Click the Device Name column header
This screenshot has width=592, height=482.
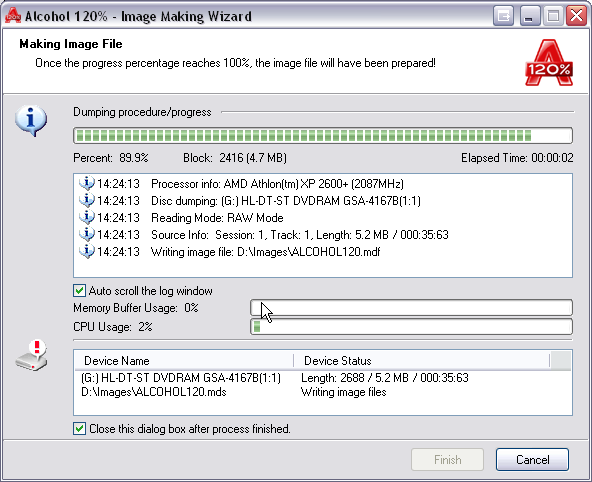click(x=184, y=361)
